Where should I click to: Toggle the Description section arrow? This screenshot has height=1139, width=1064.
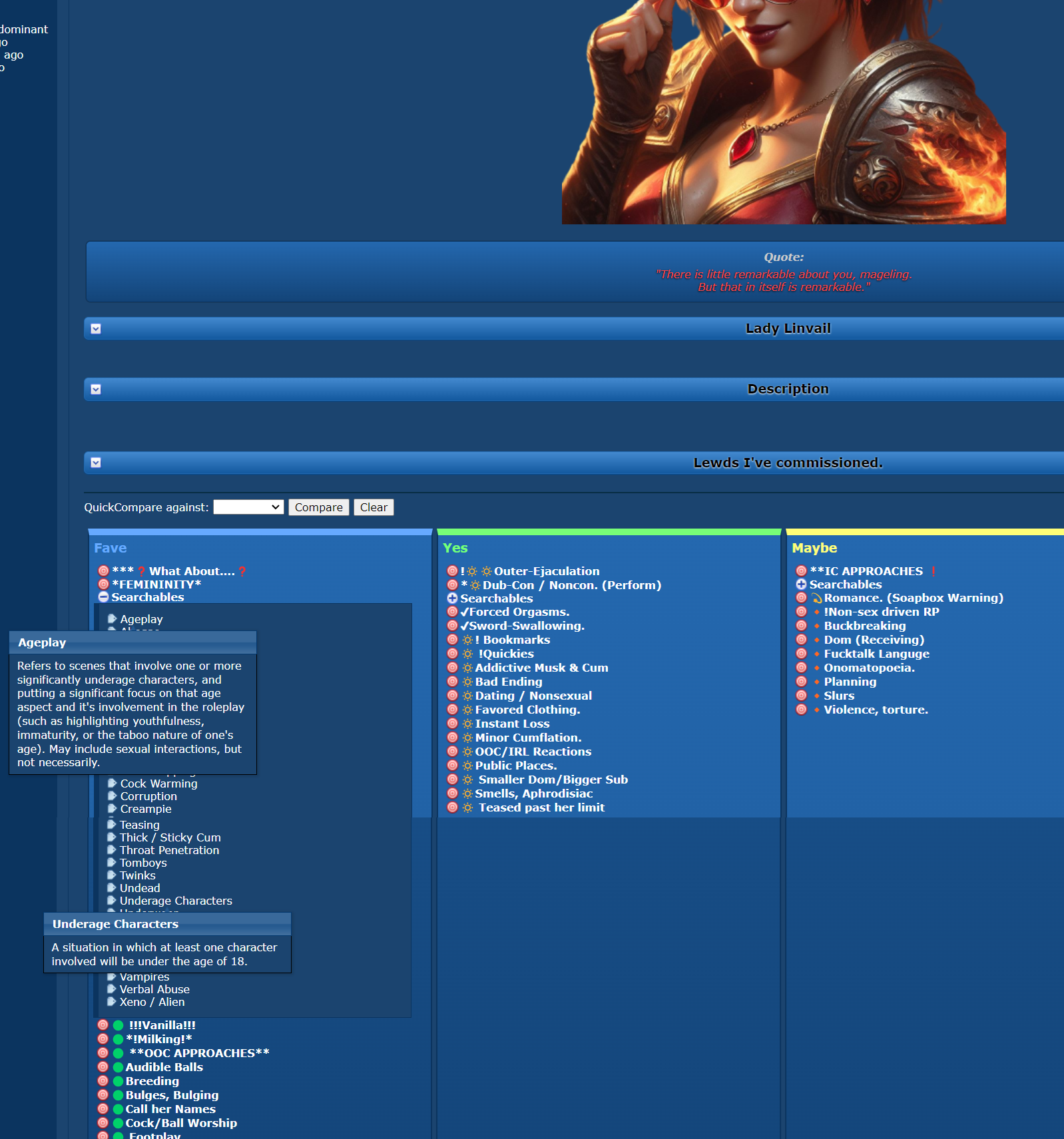[x=96, y=389]
